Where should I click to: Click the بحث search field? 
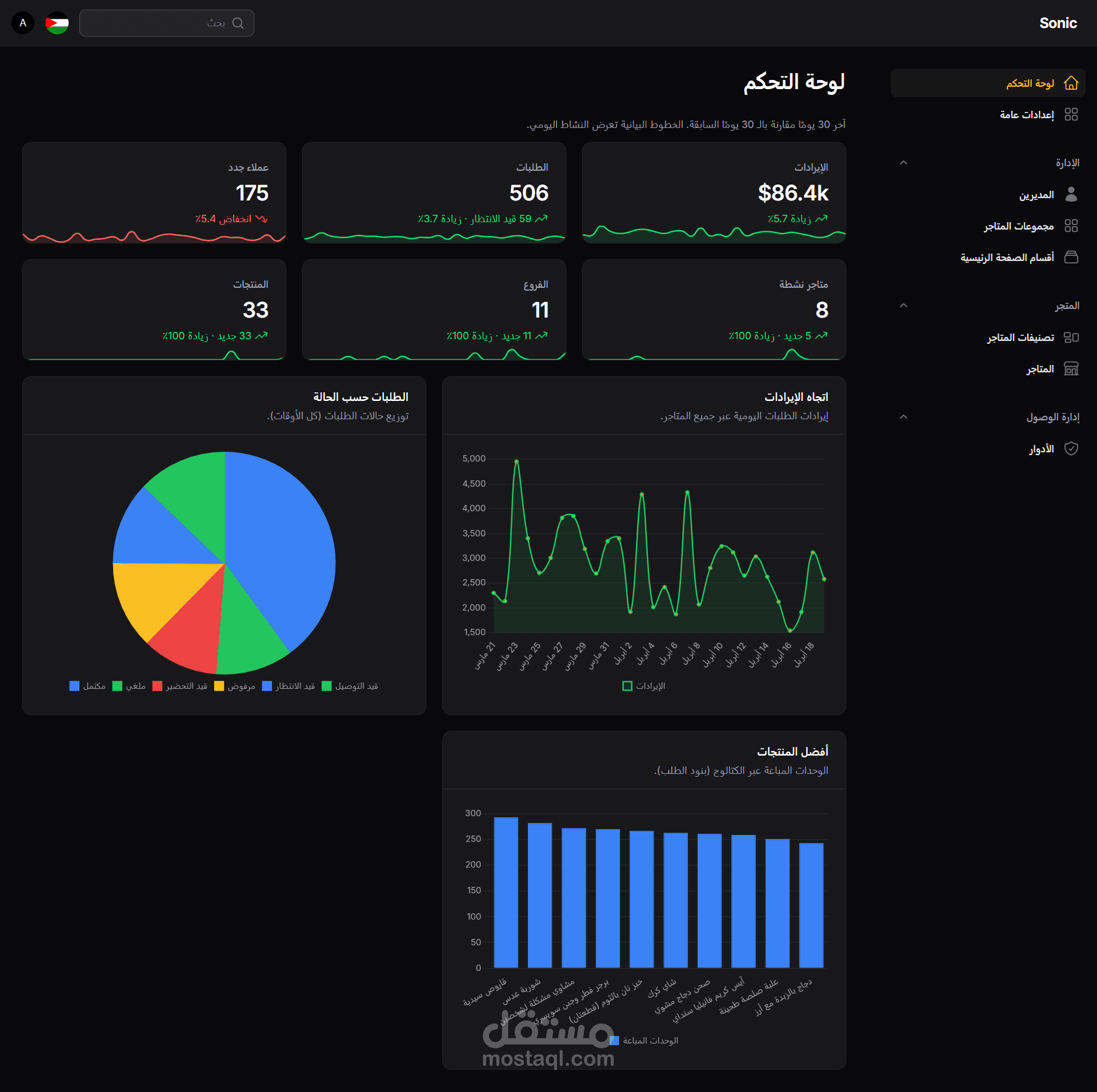167,23
